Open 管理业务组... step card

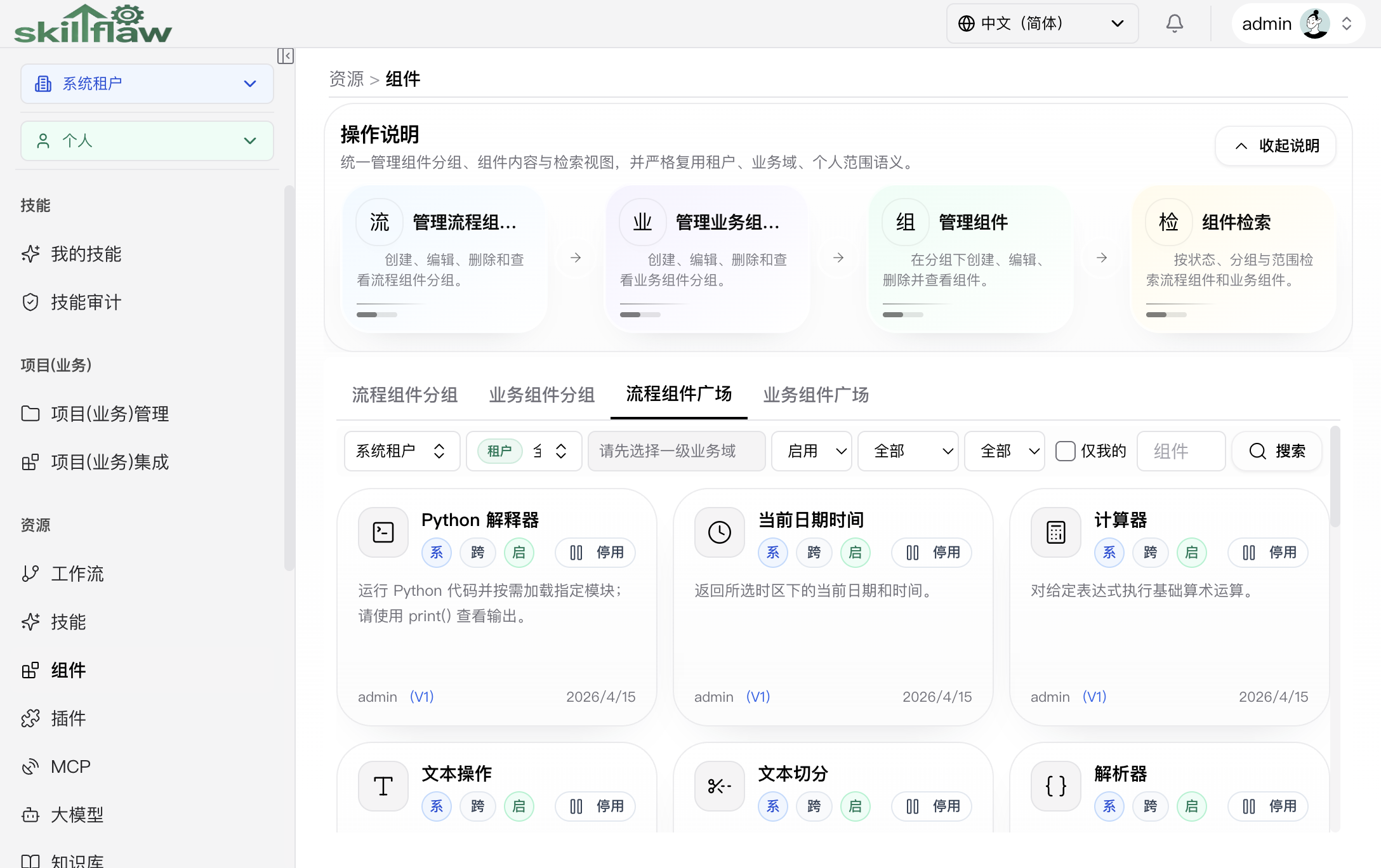[x=707, y=259]
